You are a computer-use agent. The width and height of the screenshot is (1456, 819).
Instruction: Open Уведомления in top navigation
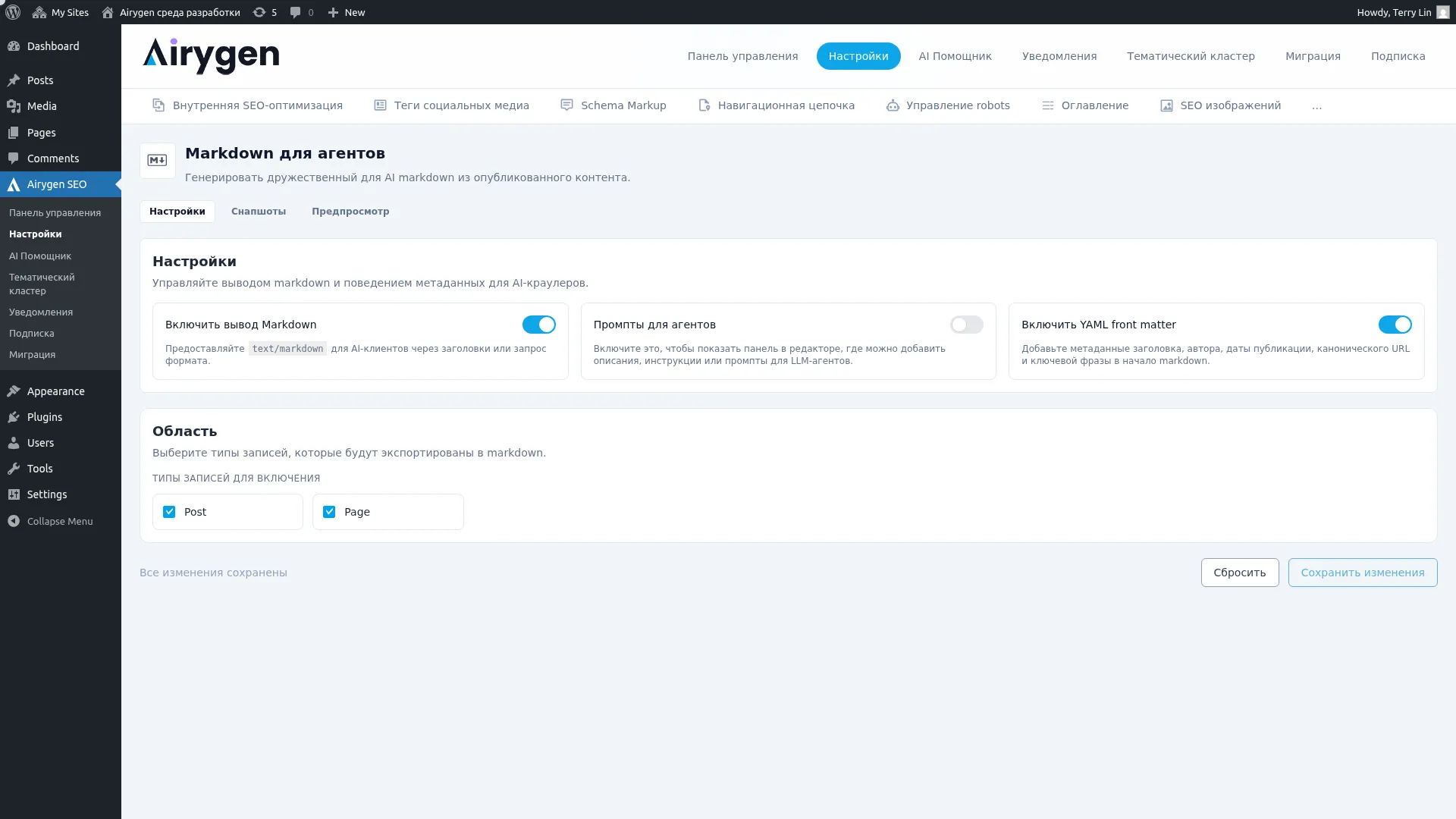(x=1059, y=56)
